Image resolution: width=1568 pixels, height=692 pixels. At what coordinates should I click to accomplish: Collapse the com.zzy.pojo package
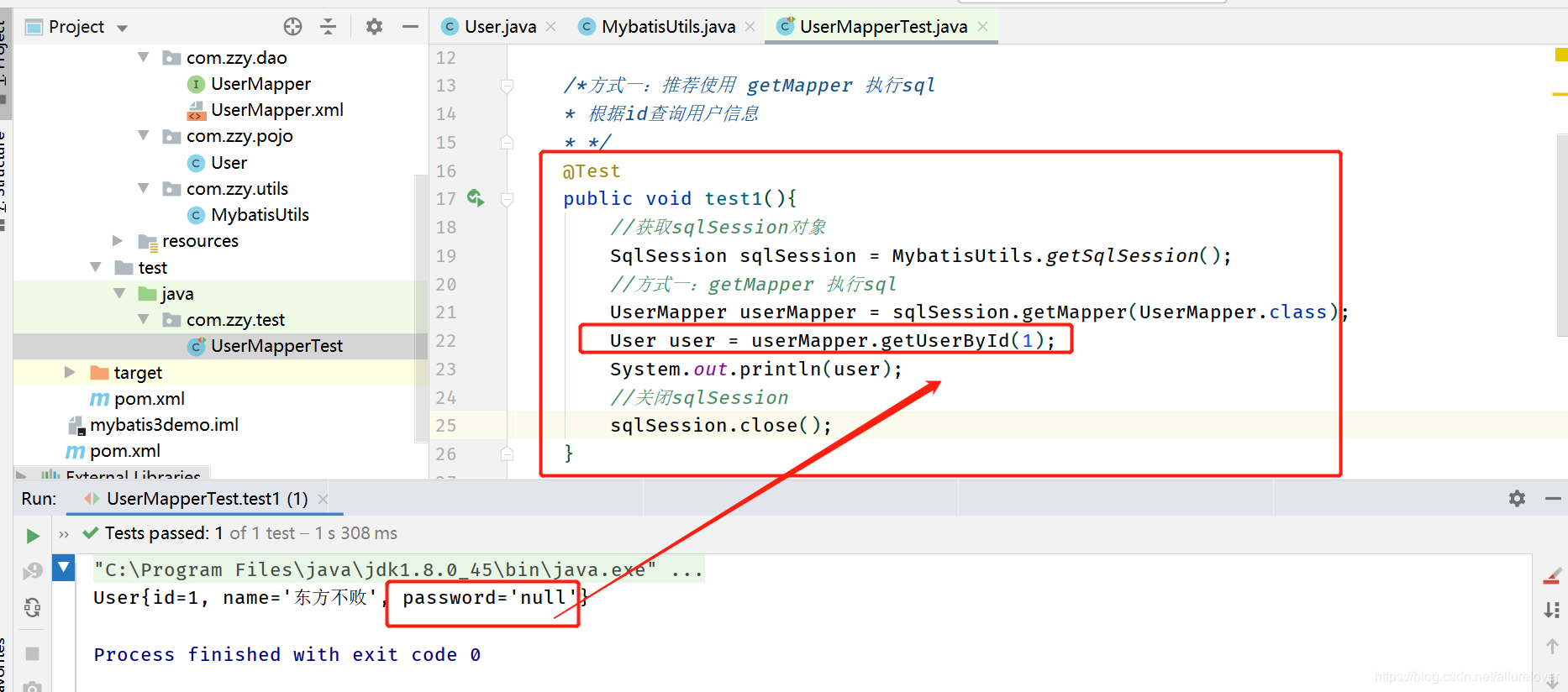144,135
